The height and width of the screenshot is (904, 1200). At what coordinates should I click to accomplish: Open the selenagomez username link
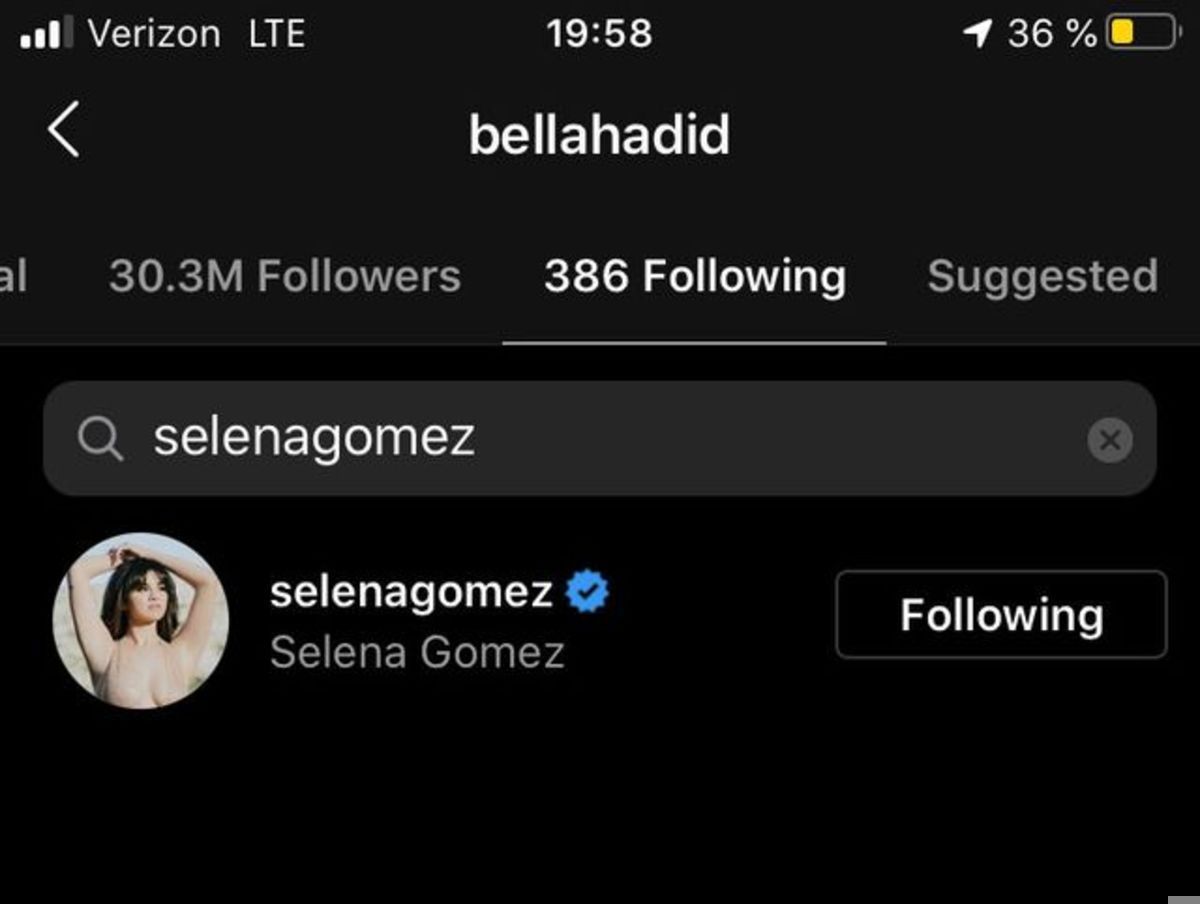click(x=411, y=592)
